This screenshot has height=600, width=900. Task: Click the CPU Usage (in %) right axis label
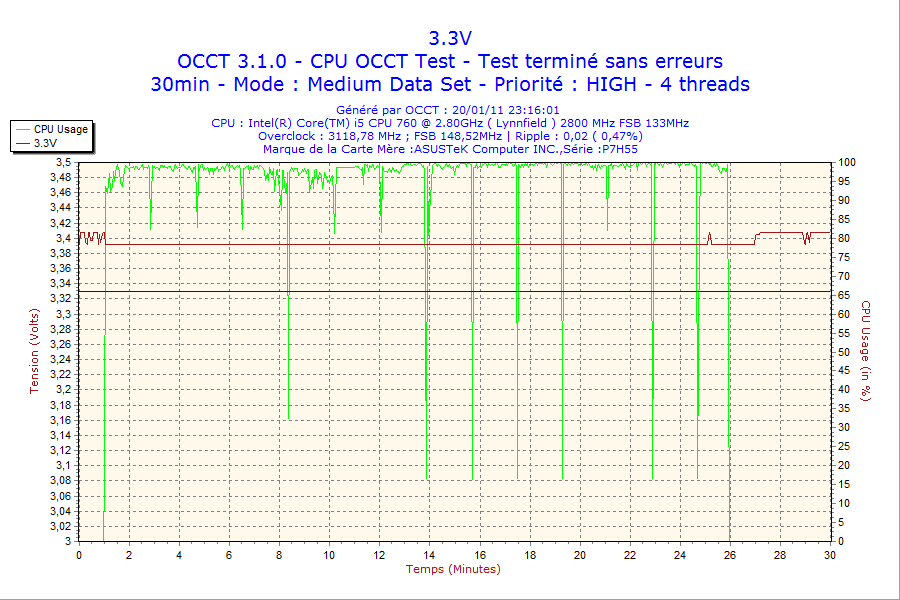click(866, 351)
